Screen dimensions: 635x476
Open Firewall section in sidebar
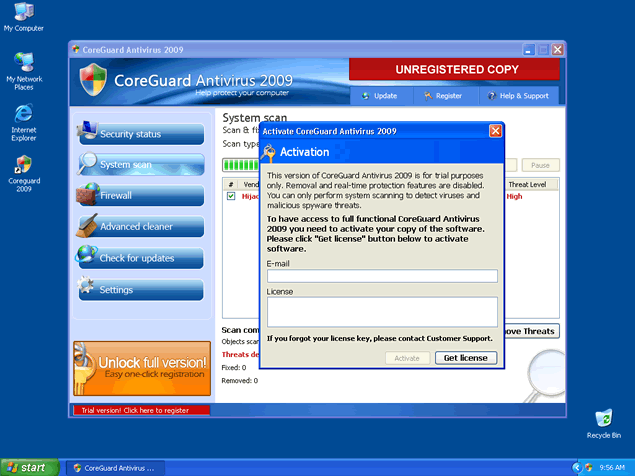(140, 196)
